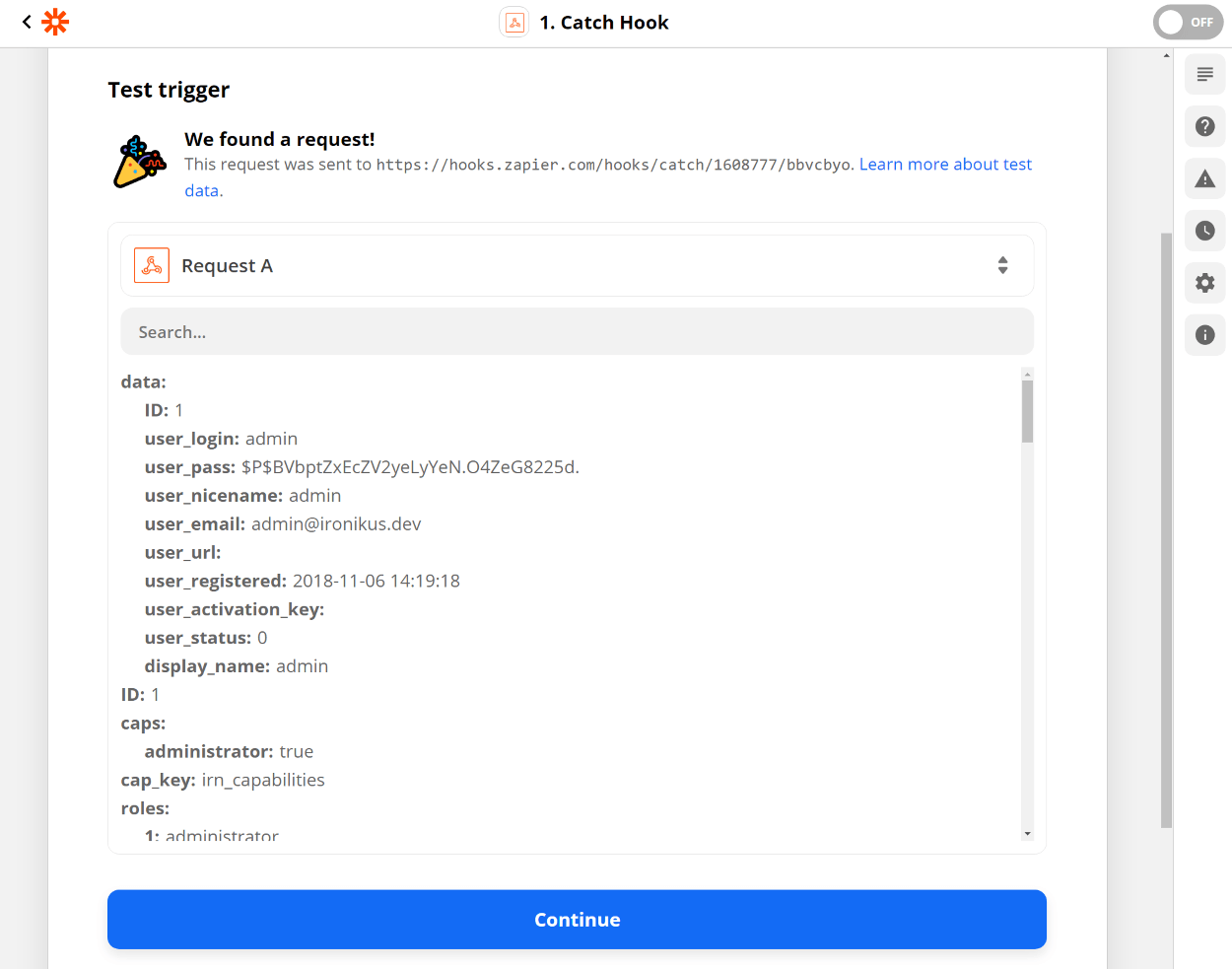Click the 1. Catch Hook step title
The width and height of the screenshot is (1232, 969).
pyautogui.click(x=604, y=23)
